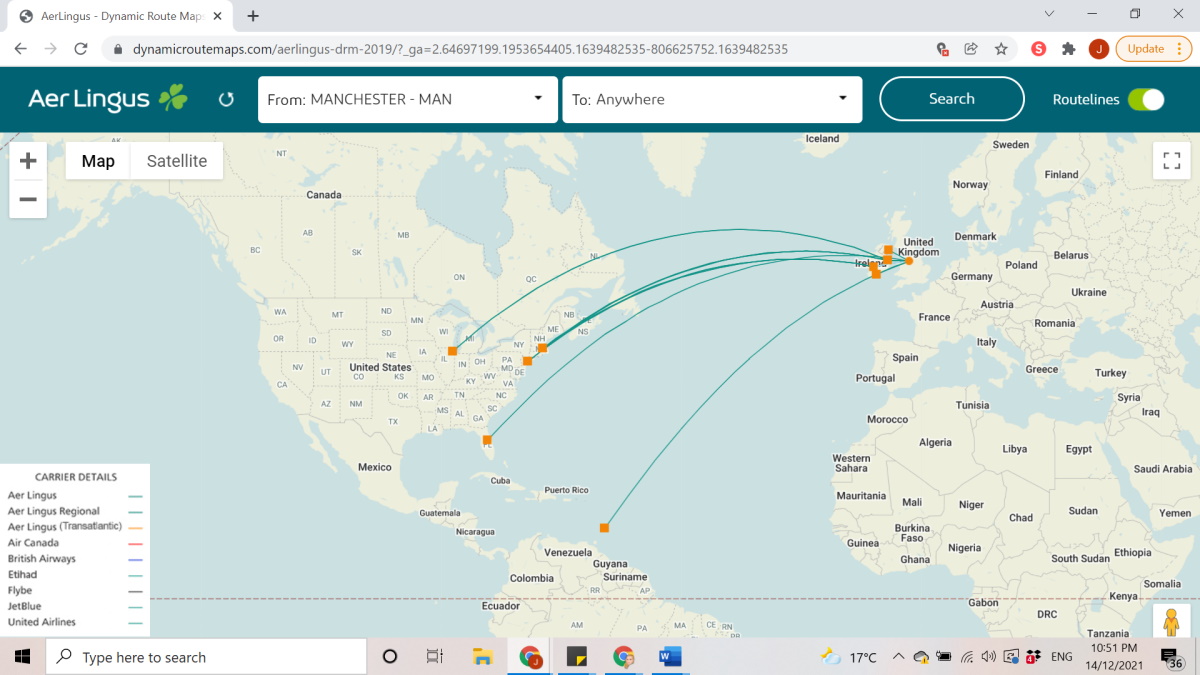Click the Air Canada red legend line
Viewport: 1200px width, 675px height.
[136, 543]
